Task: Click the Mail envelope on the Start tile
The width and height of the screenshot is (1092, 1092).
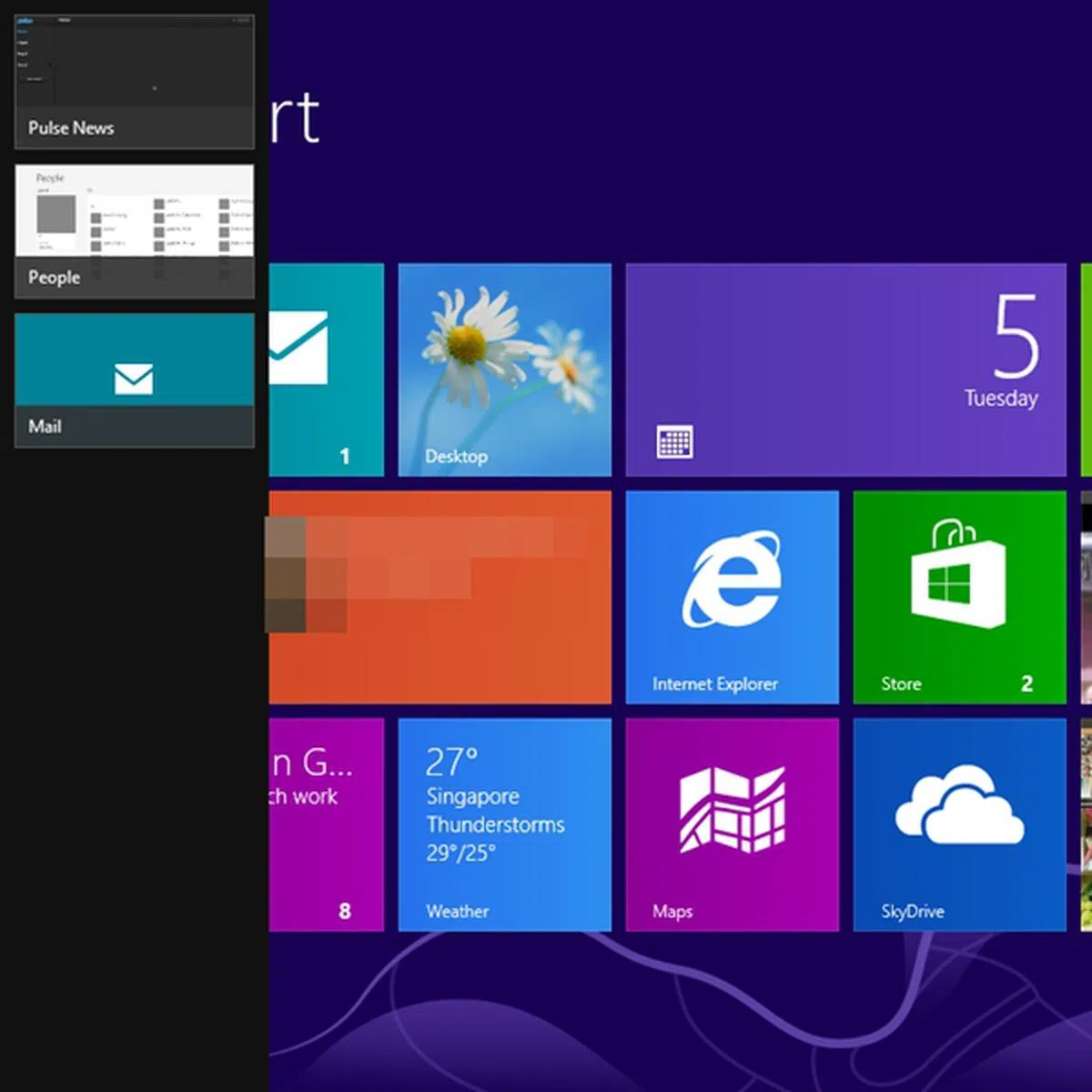Action: click(x=299, y=349)
